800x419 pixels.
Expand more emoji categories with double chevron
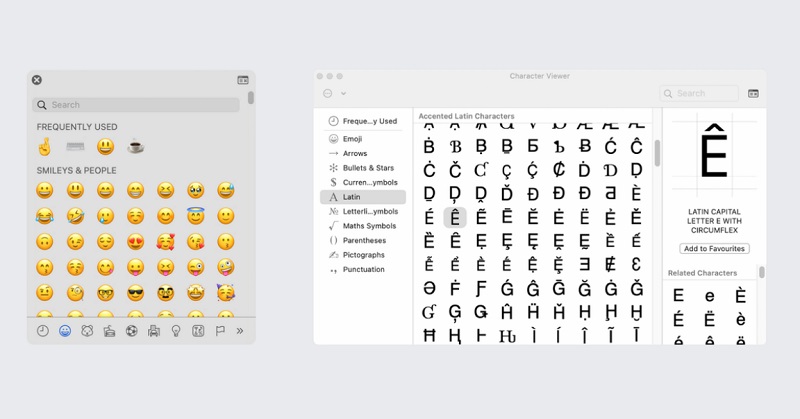coord(240,331)
